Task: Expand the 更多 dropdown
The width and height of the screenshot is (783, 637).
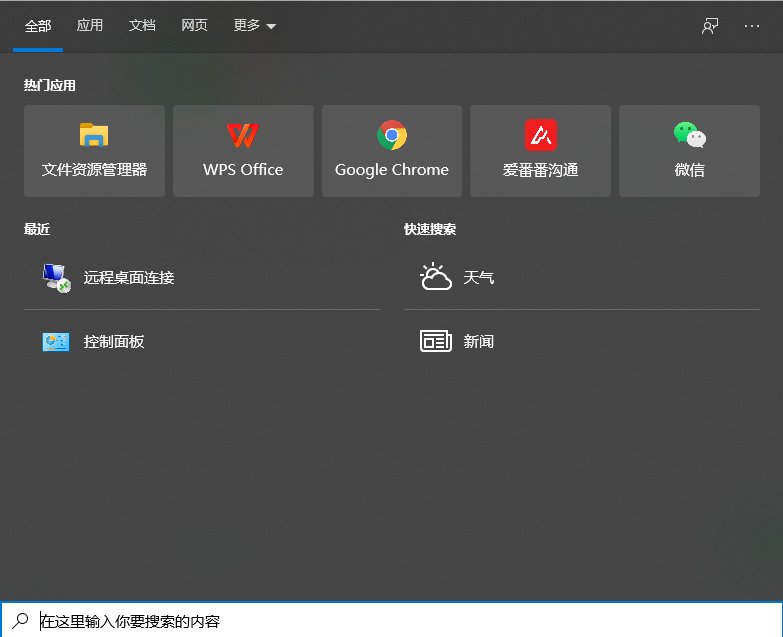Action: [x=255, y=25]
